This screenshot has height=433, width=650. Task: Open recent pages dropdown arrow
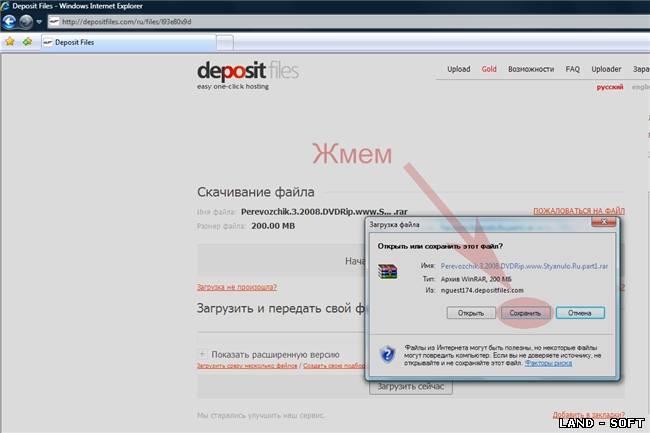(39, 22)
